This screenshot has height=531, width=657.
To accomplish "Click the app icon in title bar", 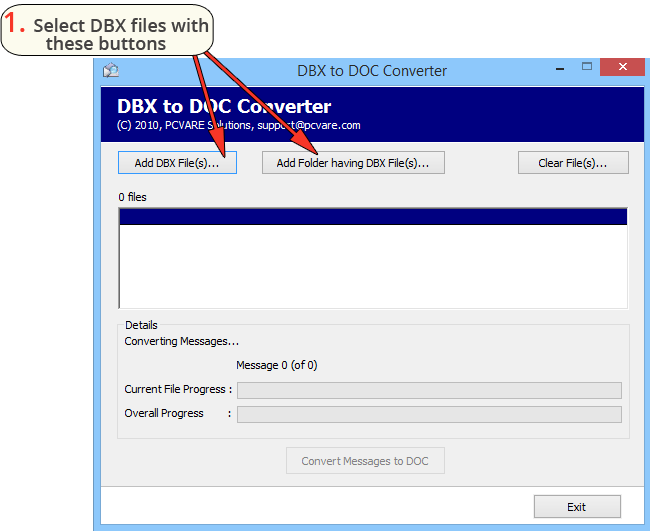I will coord(111,70).
